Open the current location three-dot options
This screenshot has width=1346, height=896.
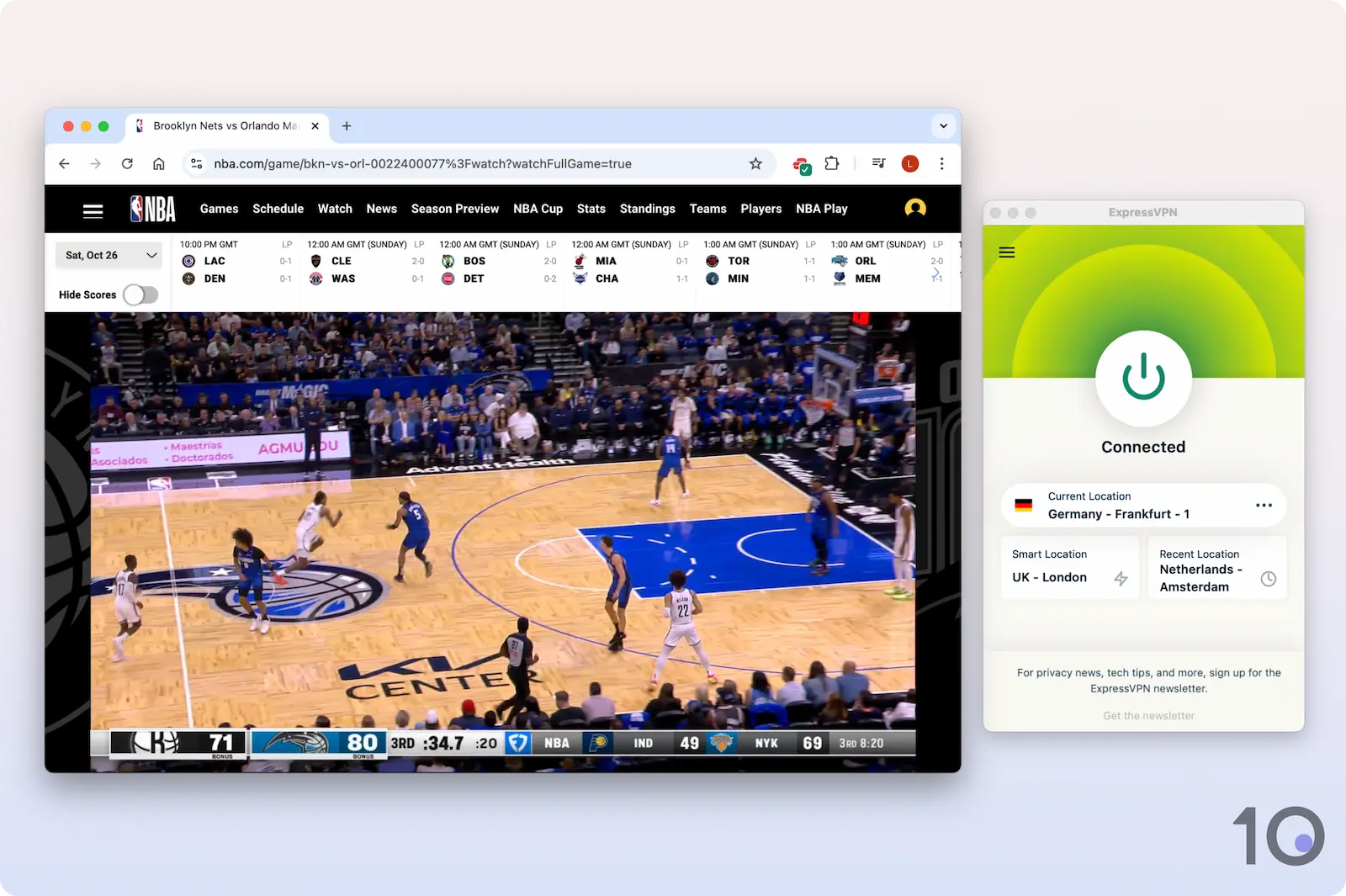coord(1264,505)
